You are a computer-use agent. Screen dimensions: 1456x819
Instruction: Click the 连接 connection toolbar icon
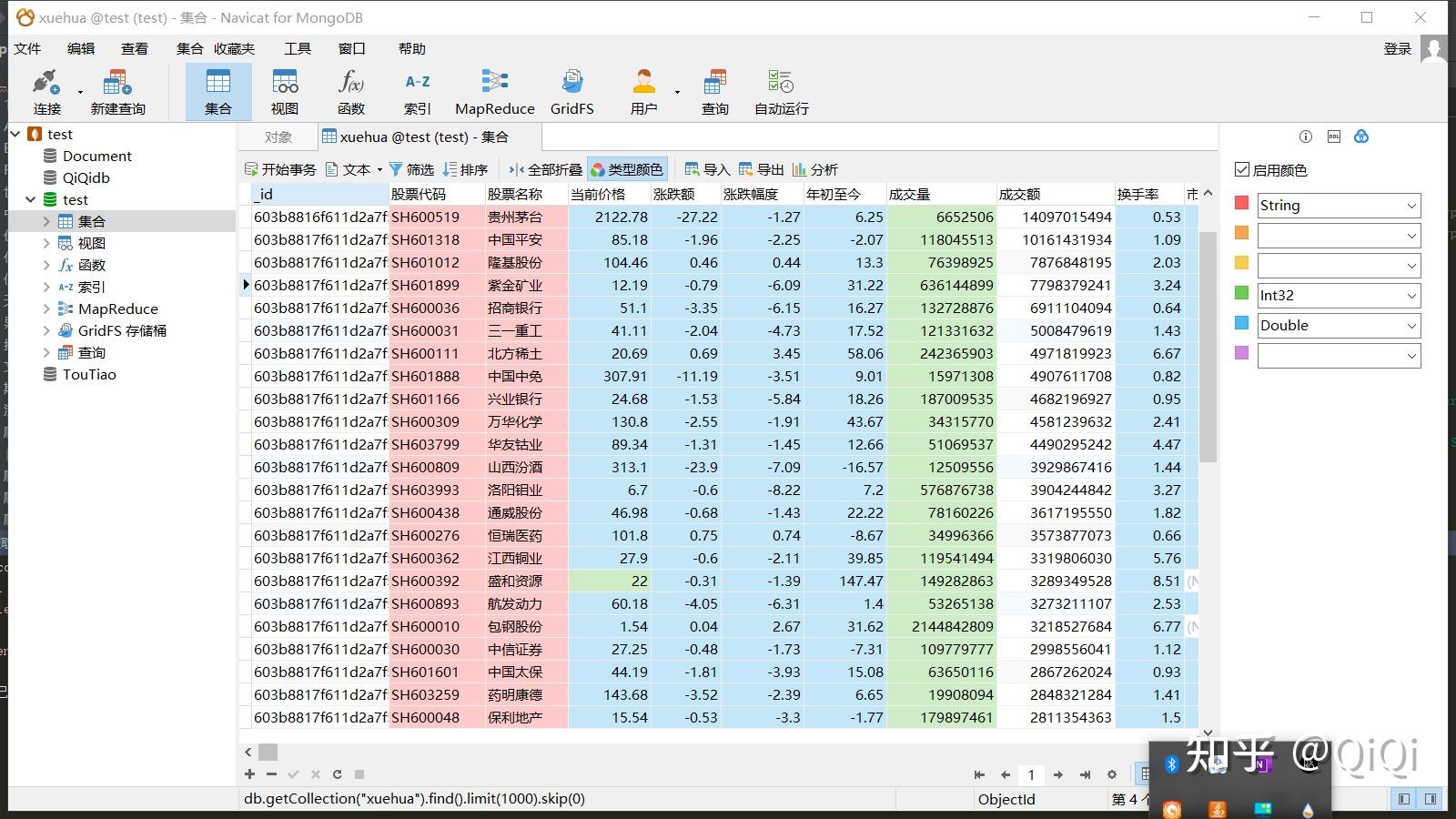click(x=46, y=92)
